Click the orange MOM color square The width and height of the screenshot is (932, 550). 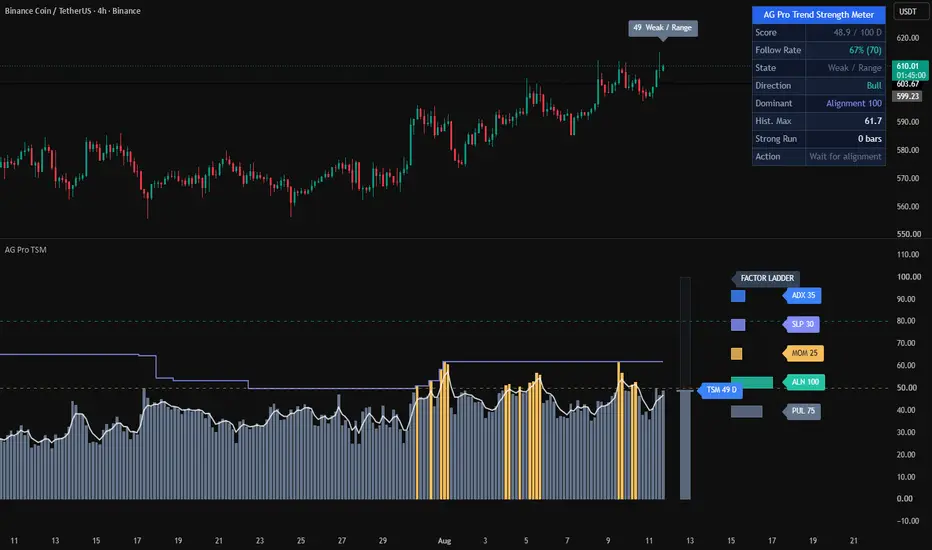tap(736, 354)
